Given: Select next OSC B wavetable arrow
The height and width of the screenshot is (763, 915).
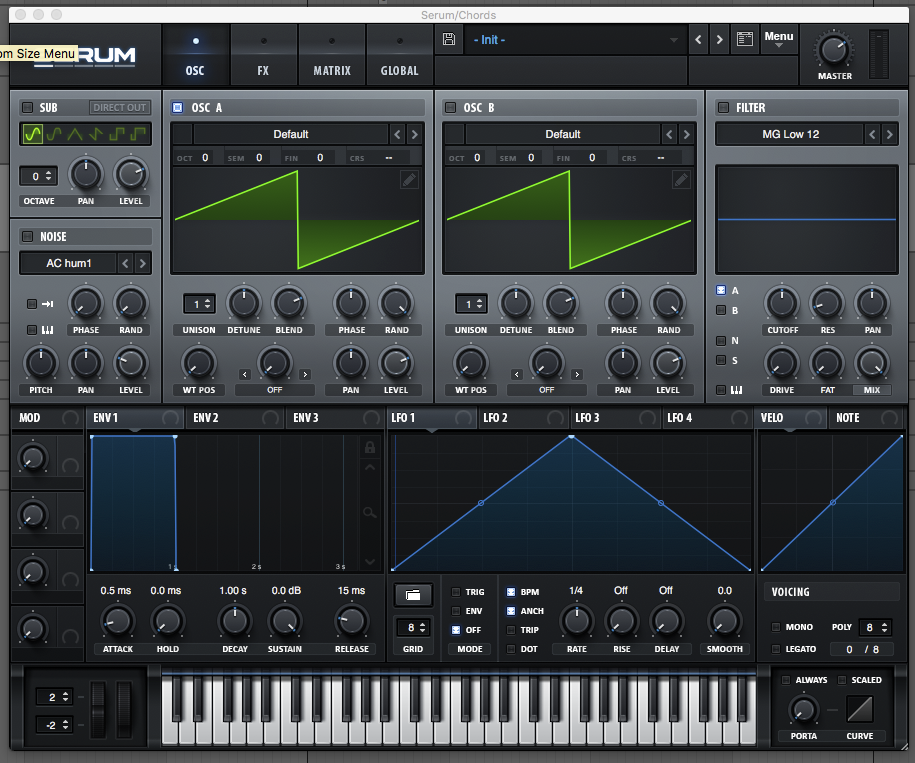Looking at the screenshot, I should pos(687,135).
